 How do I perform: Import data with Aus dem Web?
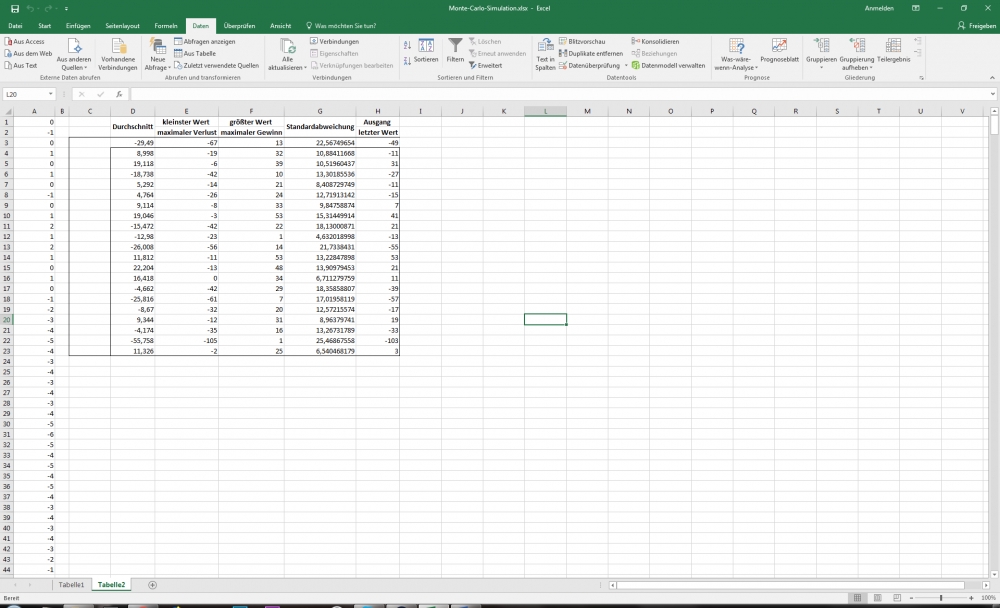coord(27,52)
